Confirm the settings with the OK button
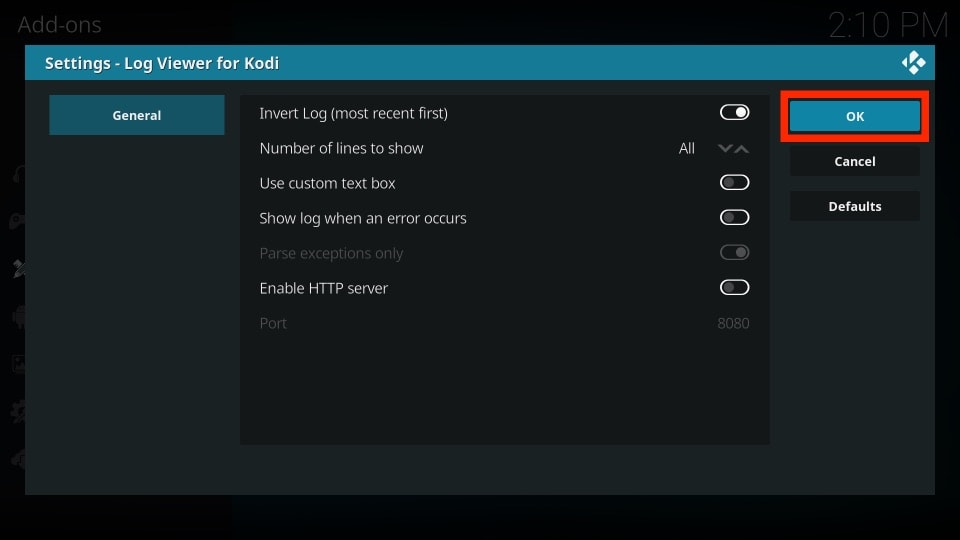 point(855,116)
